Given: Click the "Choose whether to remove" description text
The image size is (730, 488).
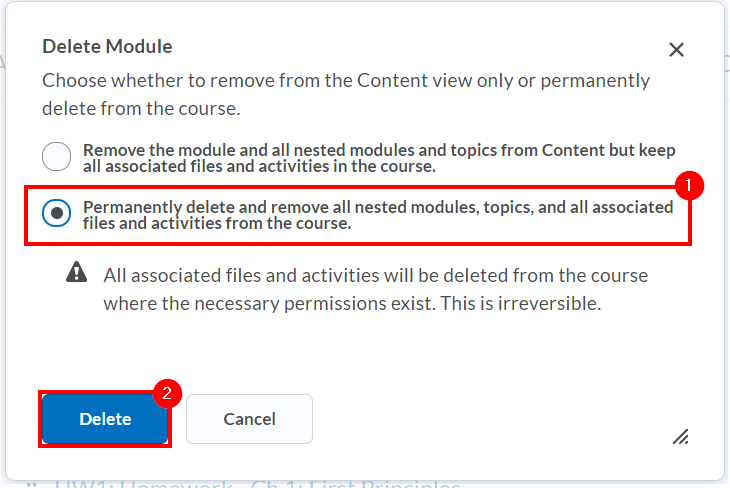Looking at the screenshot, I should pyautogui.click(x=346, y=93).
